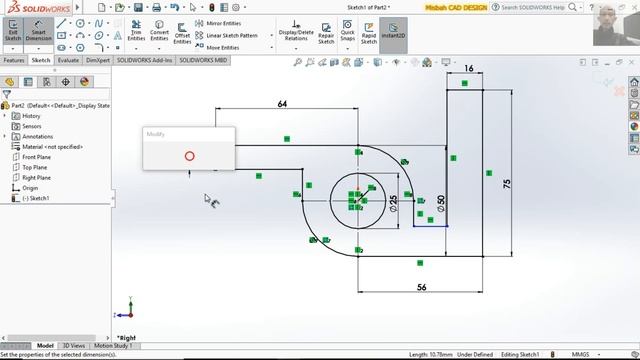Switch to Motion Study 1 tab
Viewport: 640px width, 360px height.
pos(113,346)
